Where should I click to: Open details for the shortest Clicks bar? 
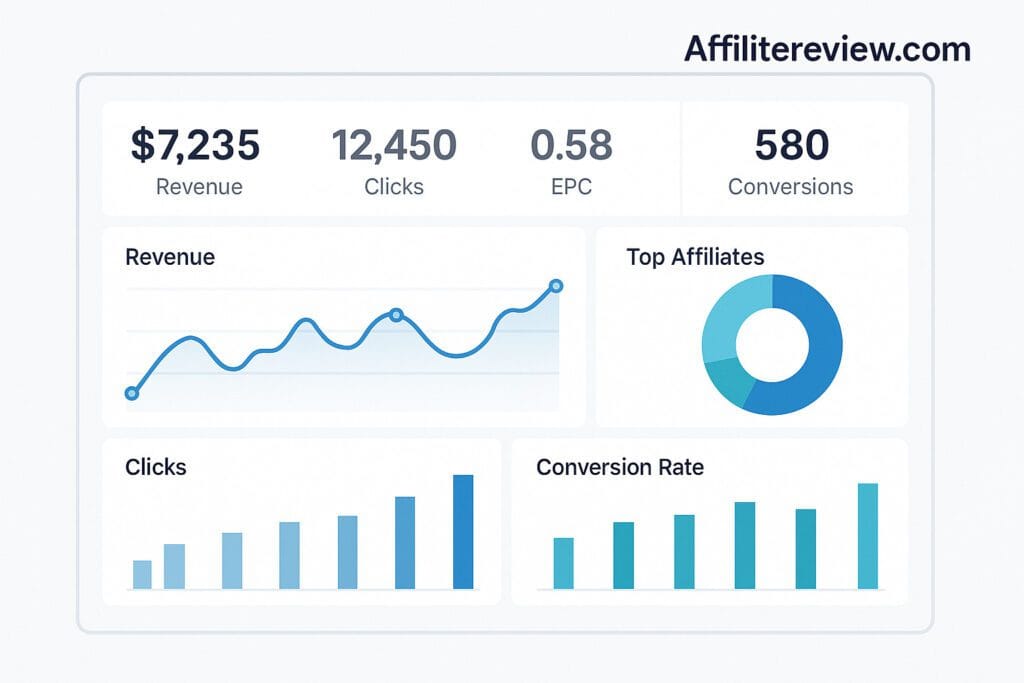point(142,575)
